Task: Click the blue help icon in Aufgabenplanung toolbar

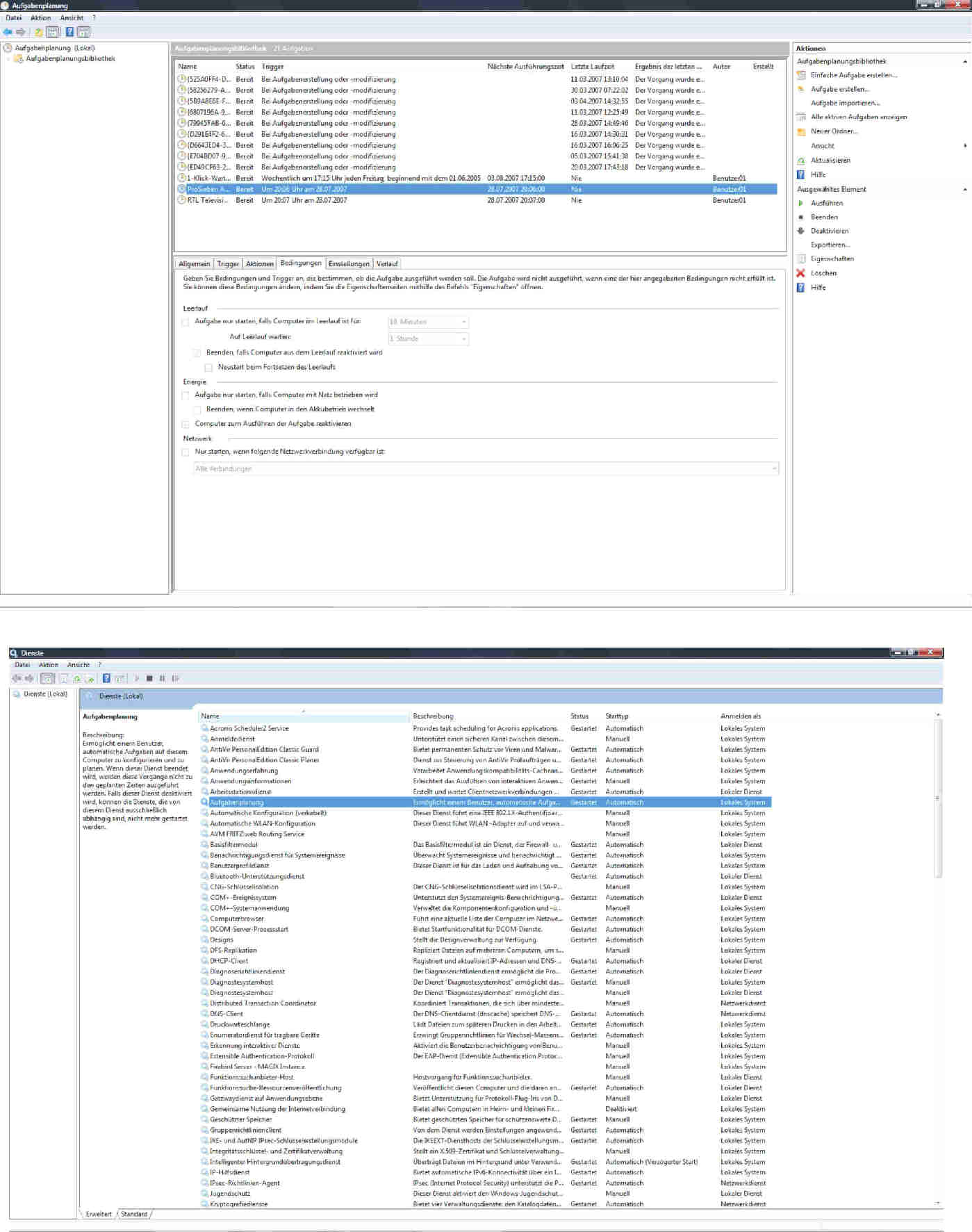Action: tap(69, 32)
